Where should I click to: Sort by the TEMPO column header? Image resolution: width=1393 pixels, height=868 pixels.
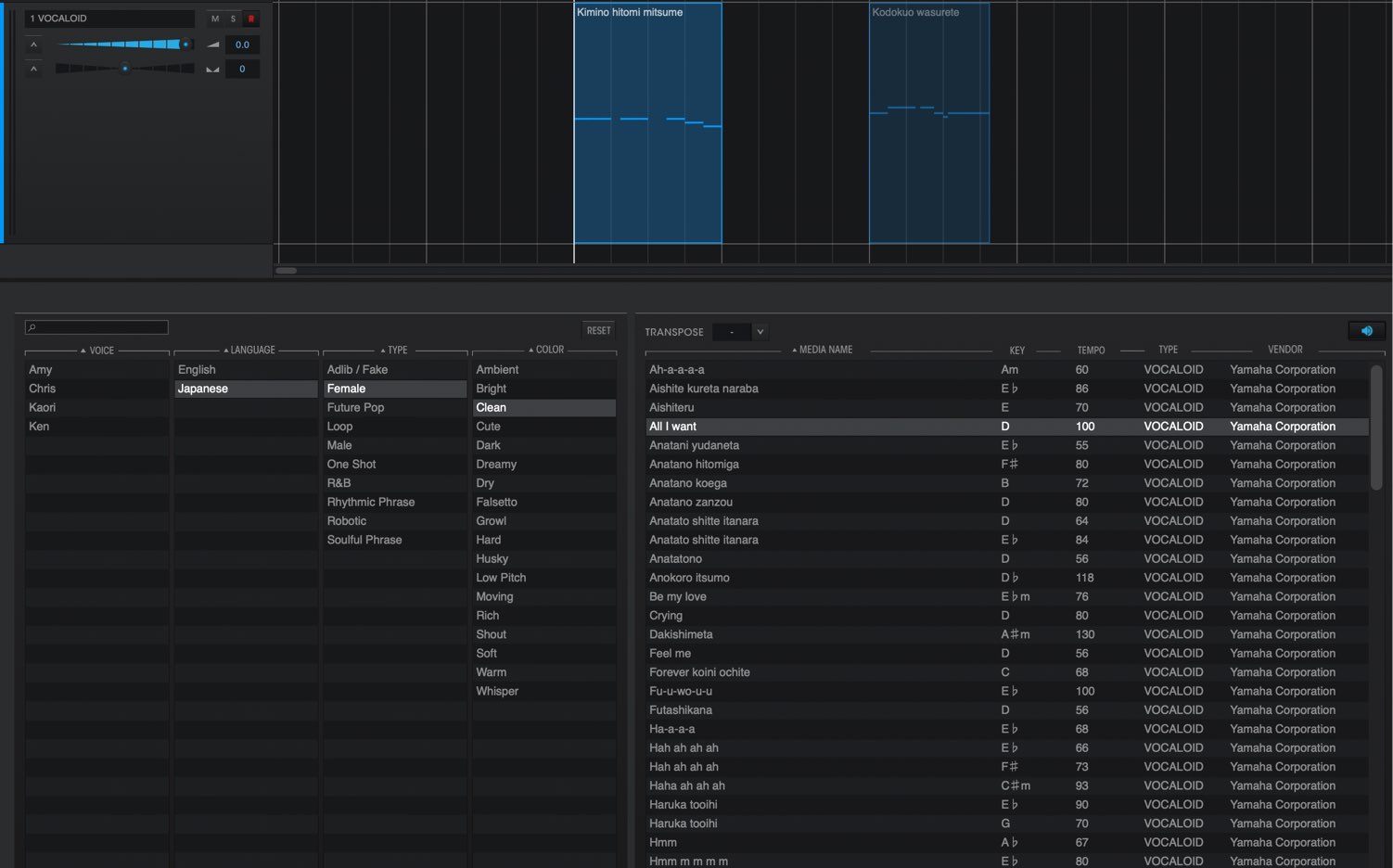pos(1091,351)
